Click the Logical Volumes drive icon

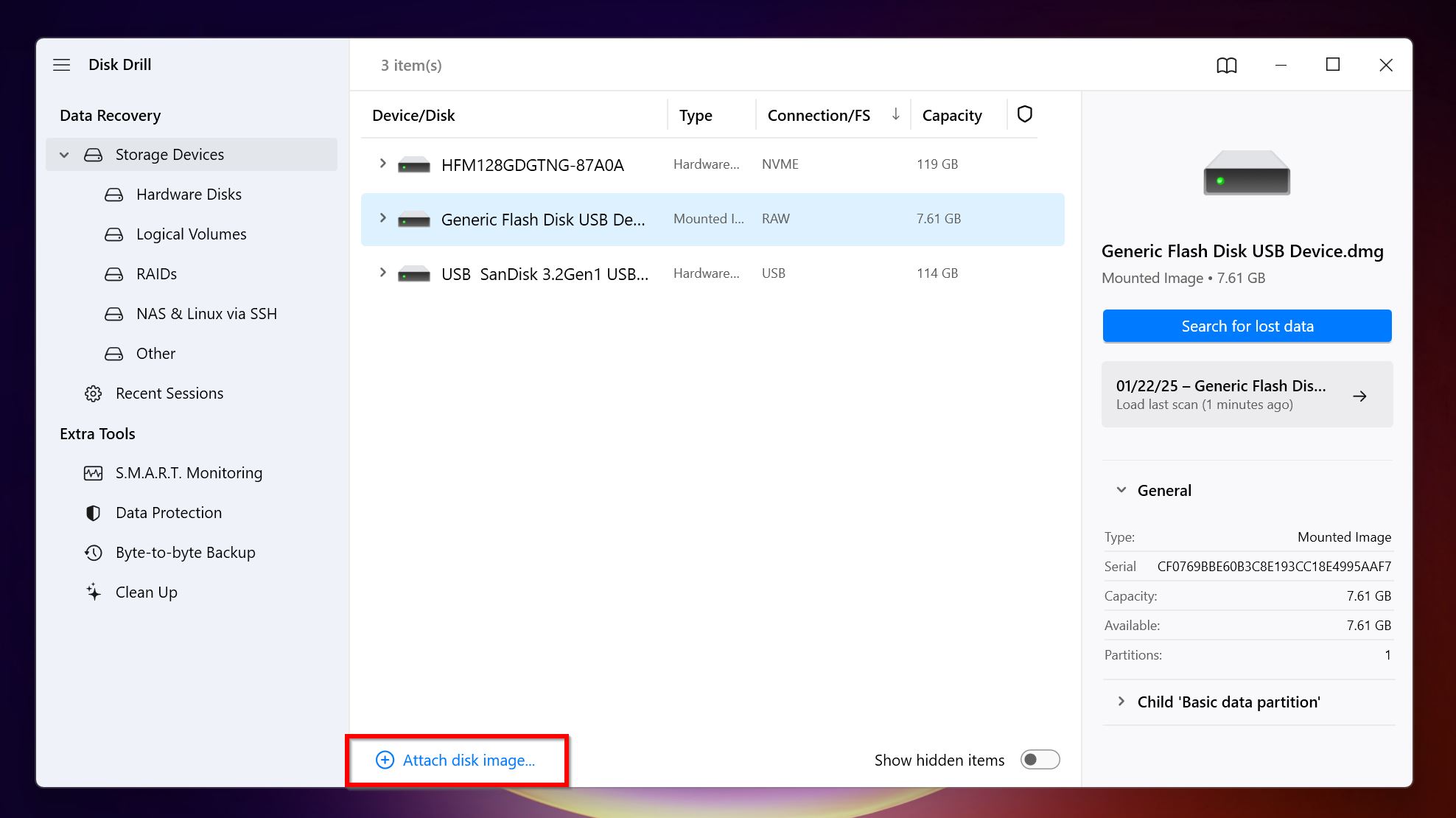click(114, 234)
